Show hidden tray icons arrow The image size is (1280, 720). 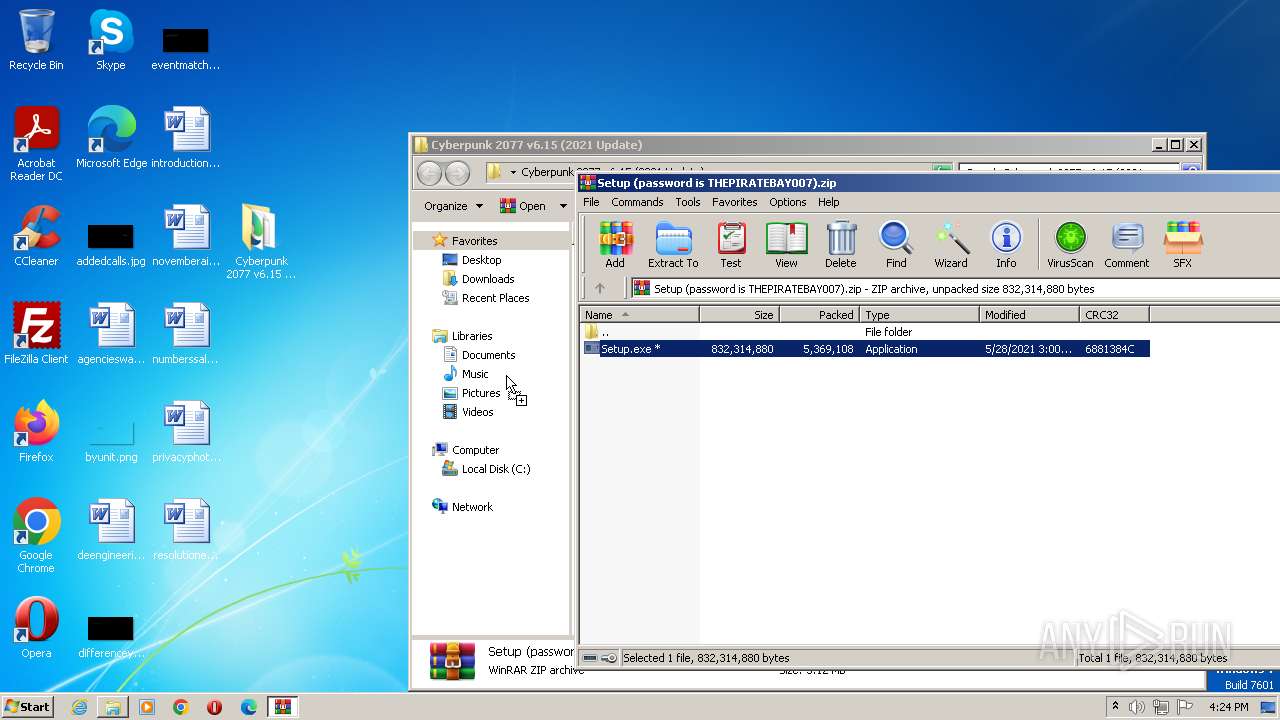[1115, 707]
